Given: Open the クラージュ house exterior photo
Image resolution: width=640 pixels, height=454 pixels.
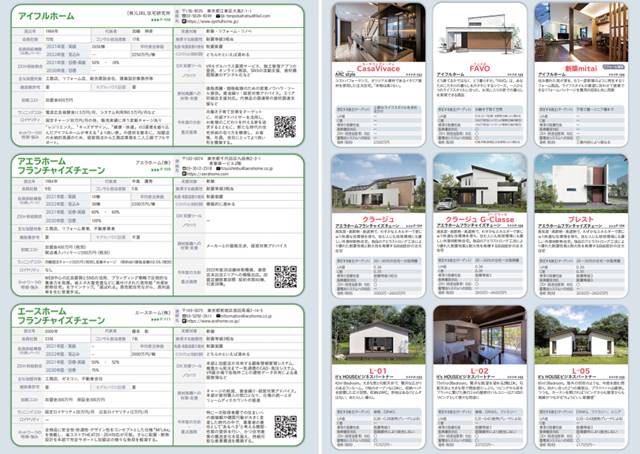Looking at the screenshot, I should pos(378,183).
